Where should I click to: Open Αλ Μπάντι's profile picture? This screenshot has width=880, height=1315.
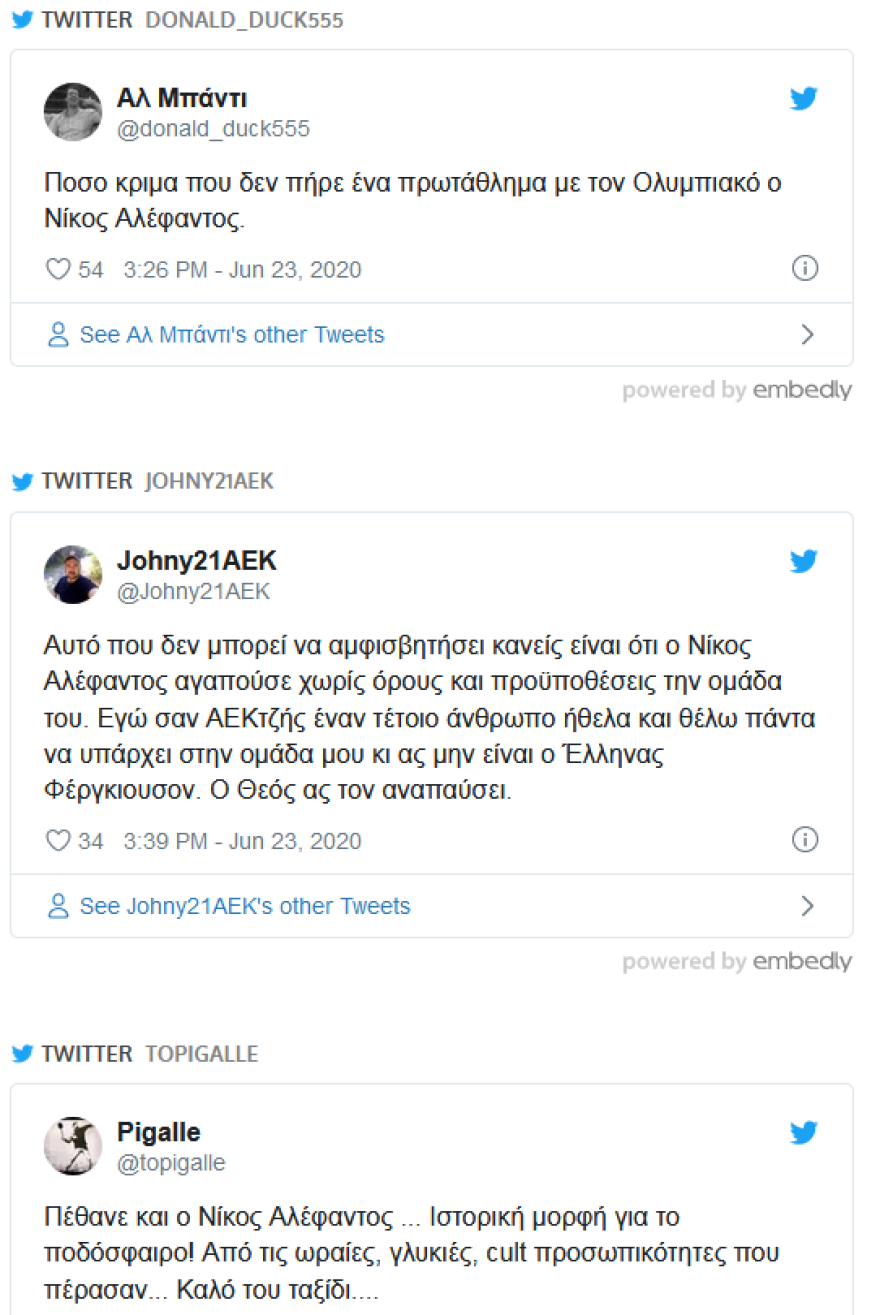pyautogui.click(x=73, y=111)
